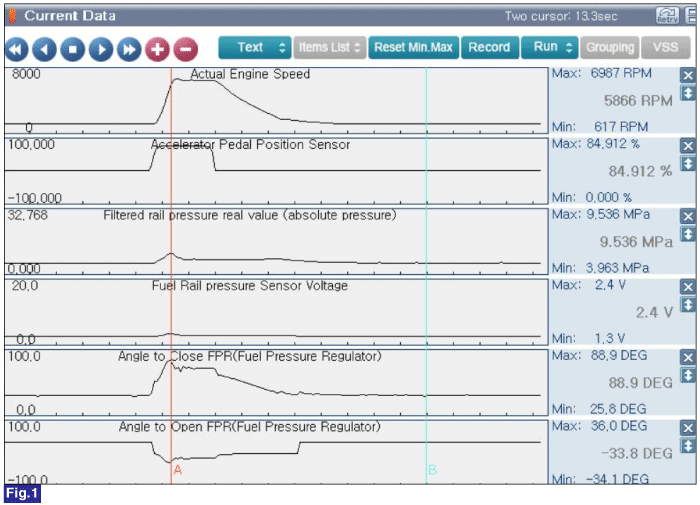Click Fuel Rail pressure Sensor Voltage title
This screenshot has height=505, width=700.
(x=250, y=286)
